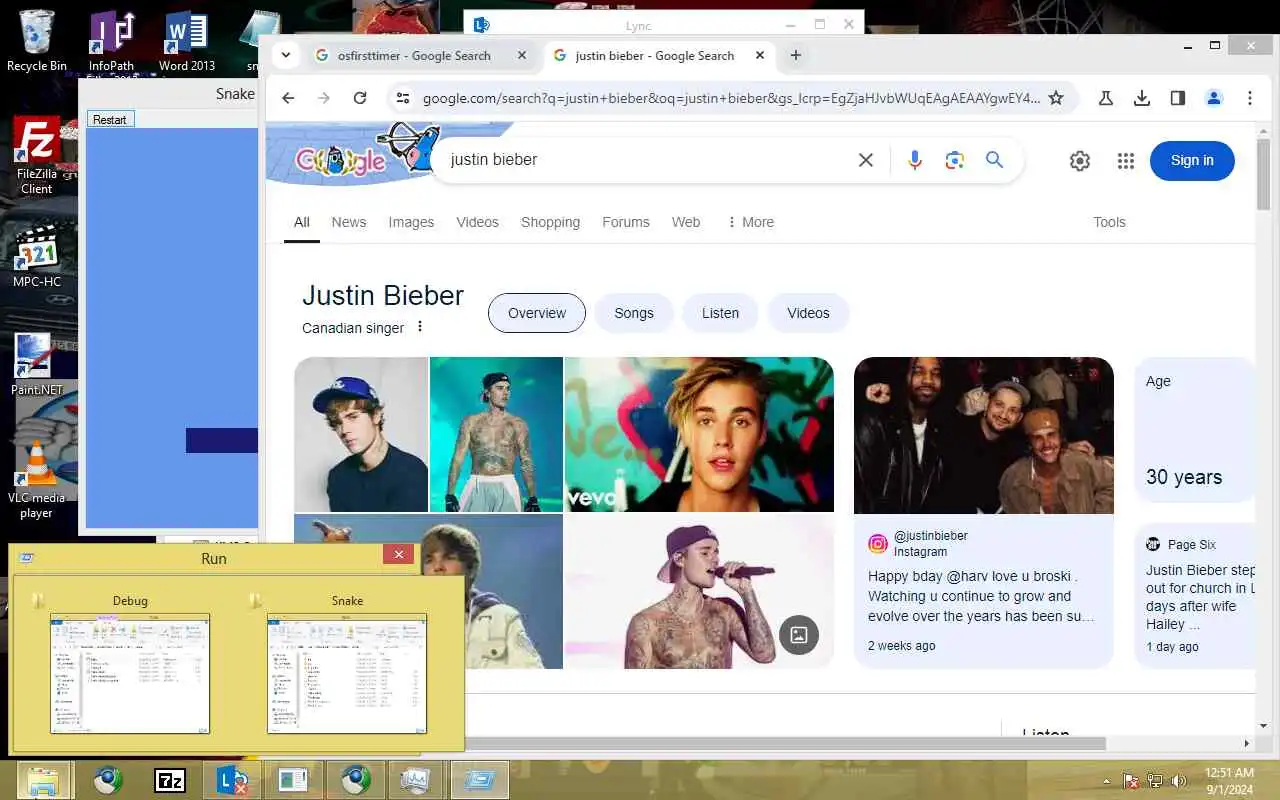Image resolution: width=1280 pixels, height=800 pixels.
Task: Toggle Chrome side panel icon
Action: point(1178,98)
